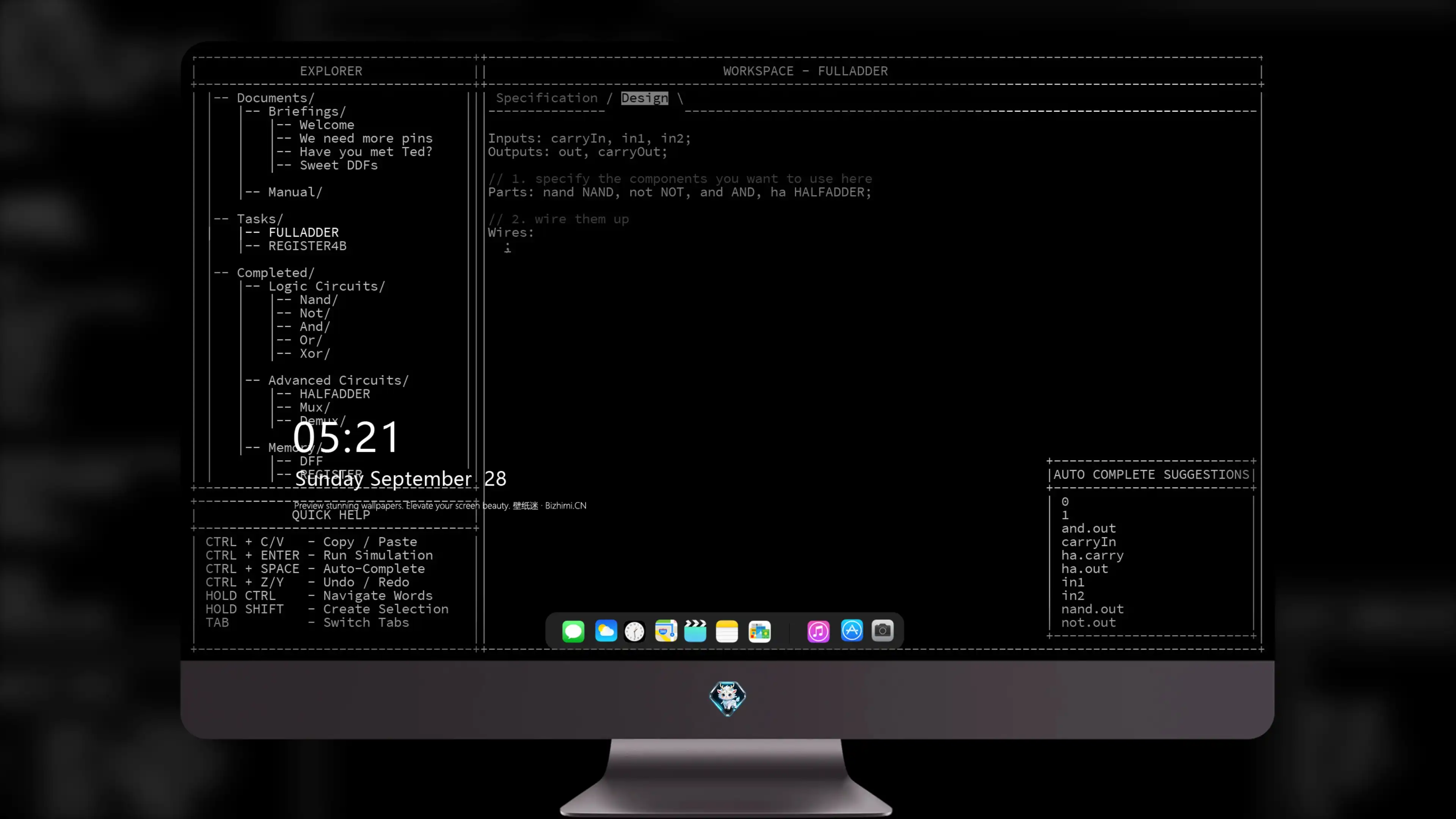The height and width of the screenshot is (819, 1456).
Task: Open the Notes app in the dock
Action: tap(727, 631)
